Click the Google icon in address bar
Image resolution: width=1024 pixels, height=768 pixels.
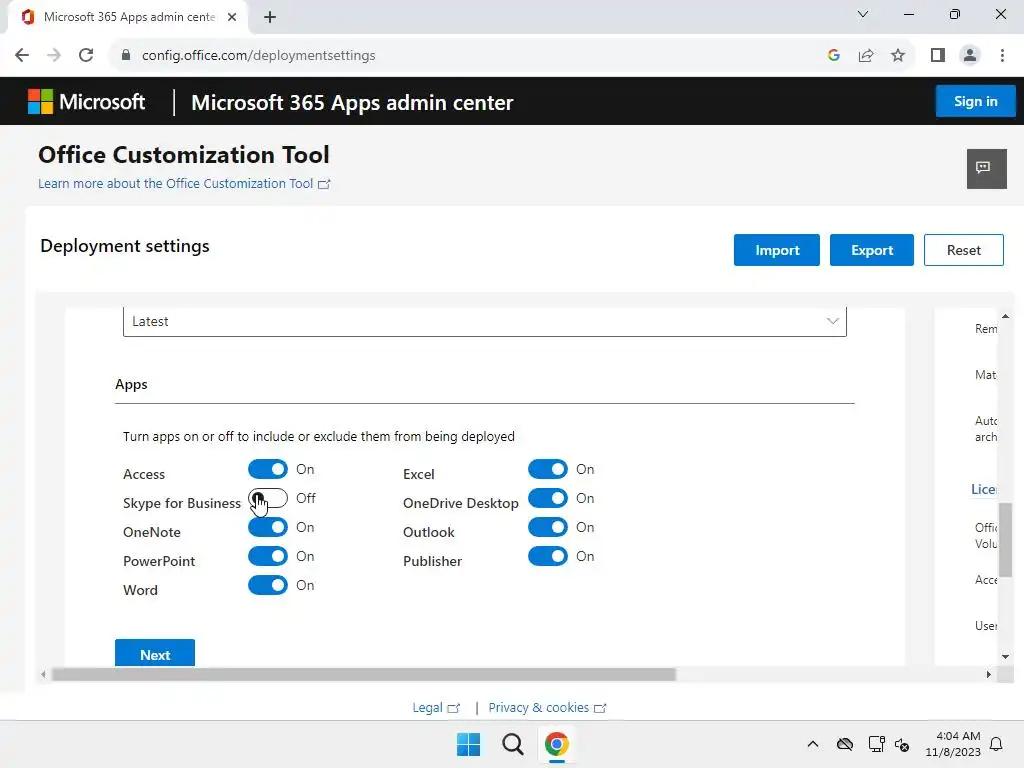[833, 56]
